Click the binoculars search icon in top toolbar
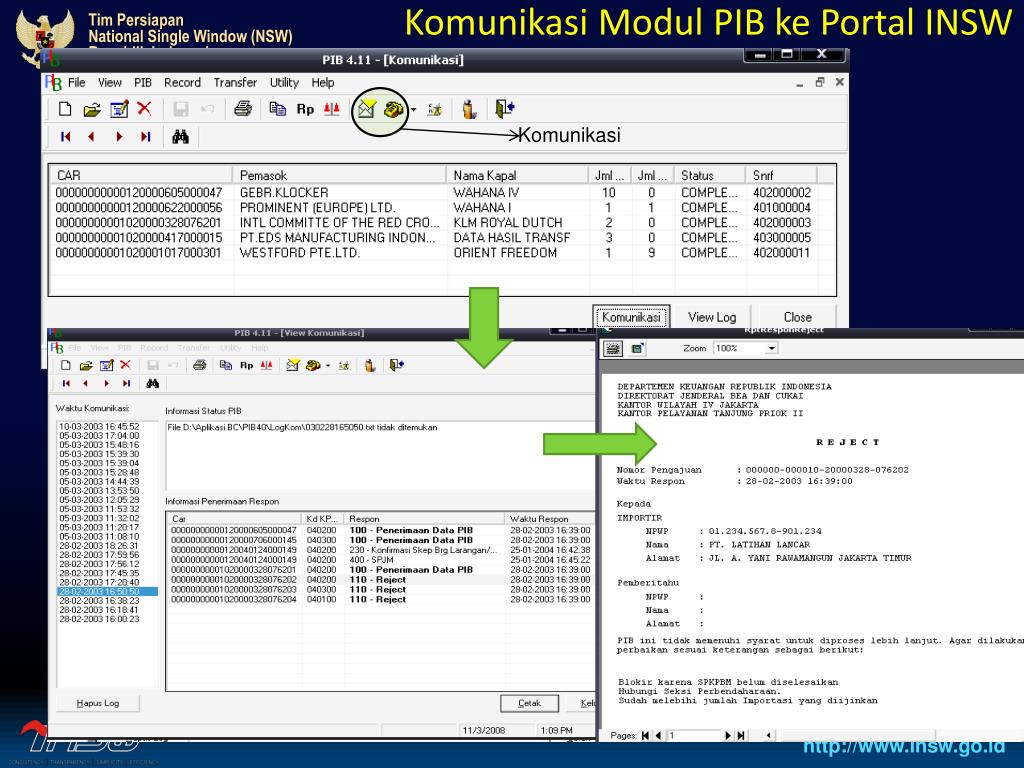 [180, 137]
